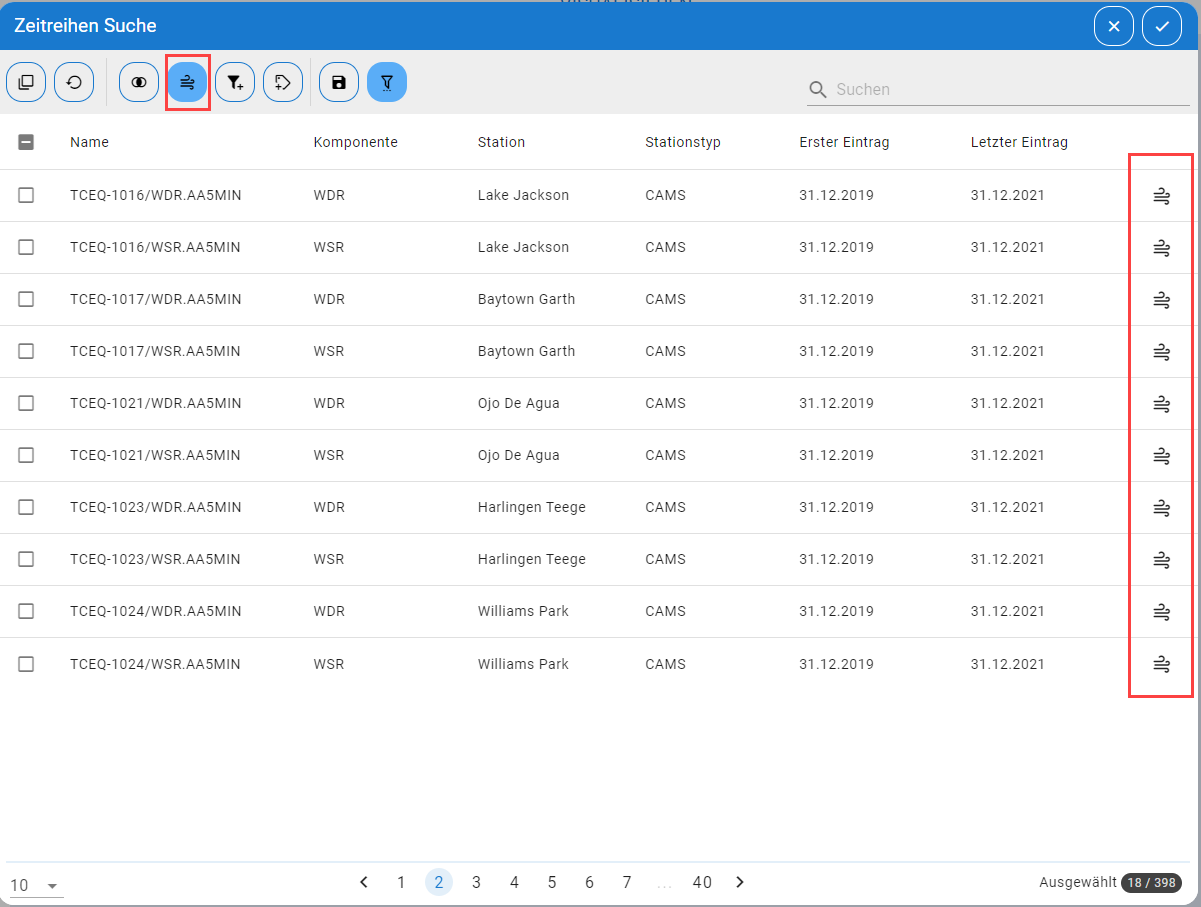The image size is (1201, 907).
Task: Go to the previous page with left chevron
Action: point(364,882)
